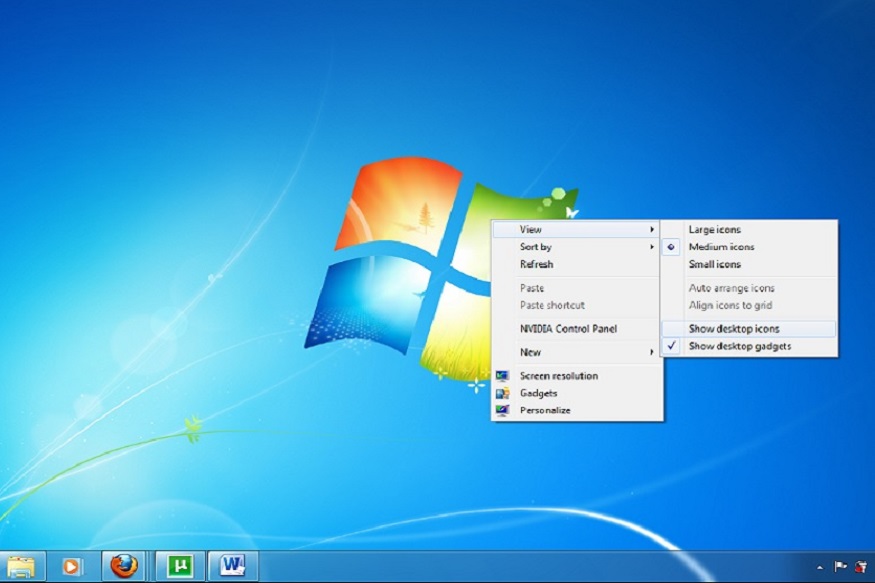This screenshot has height=583, width=875.
Task: Open Firefox from the taskbar
Action: 123,566
